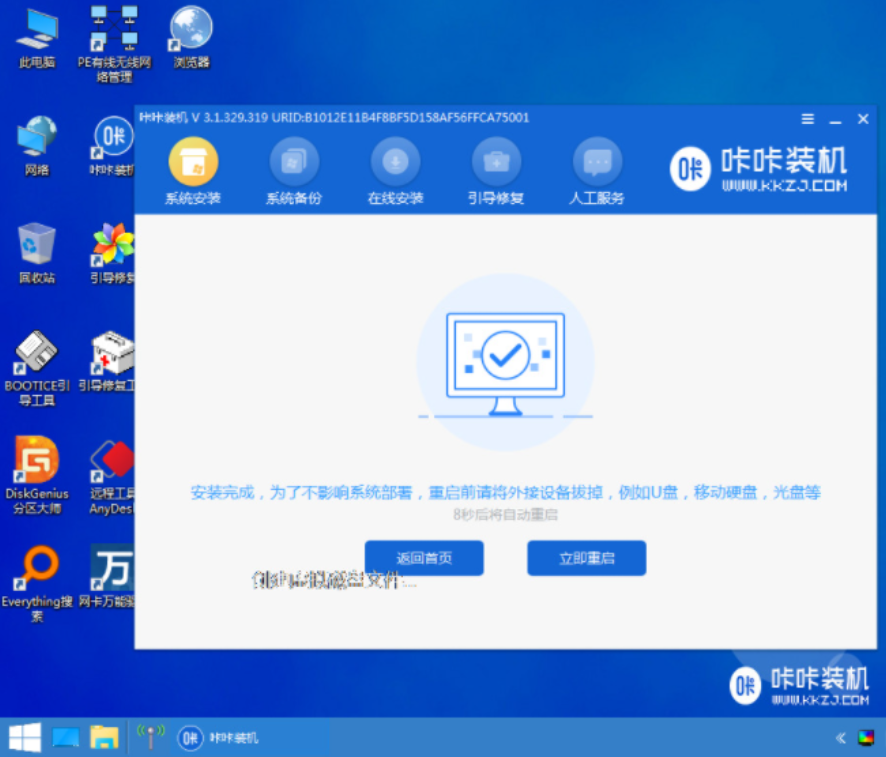
Task: Select the 系统安装 tab icon
Action: 193,162
